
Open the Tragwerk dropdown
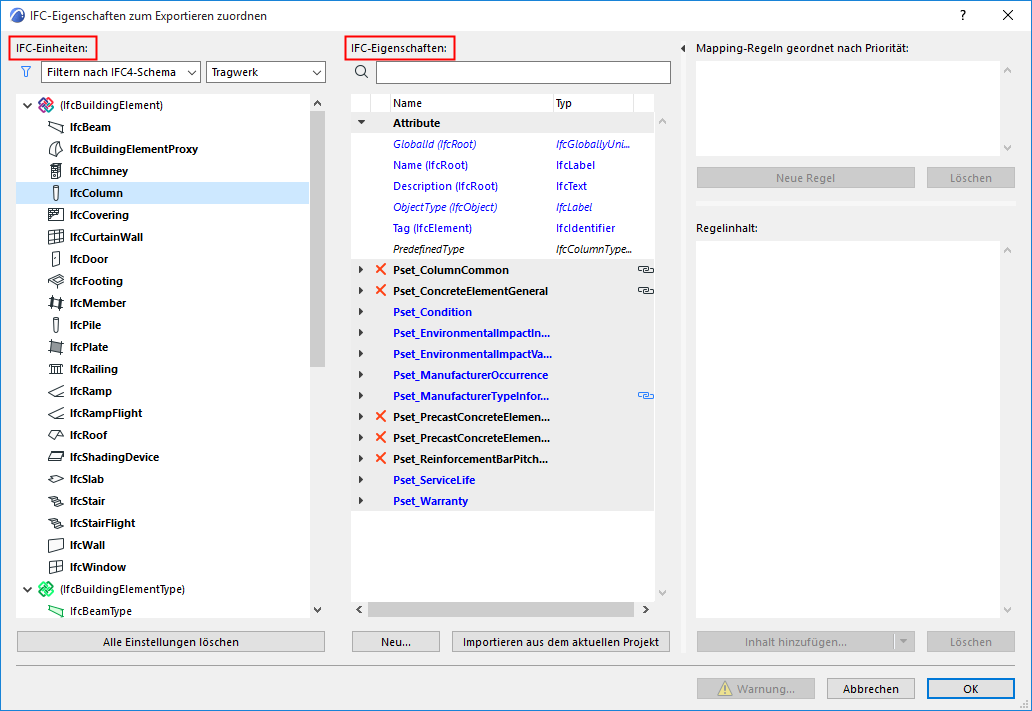266,72
